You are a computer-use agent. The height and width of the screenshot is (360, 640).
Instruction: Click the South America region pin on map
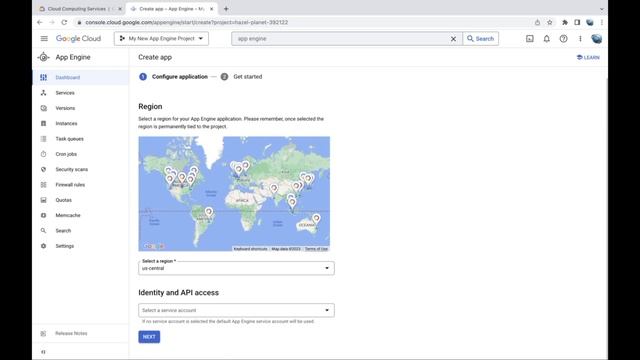[x=209, y=212]
